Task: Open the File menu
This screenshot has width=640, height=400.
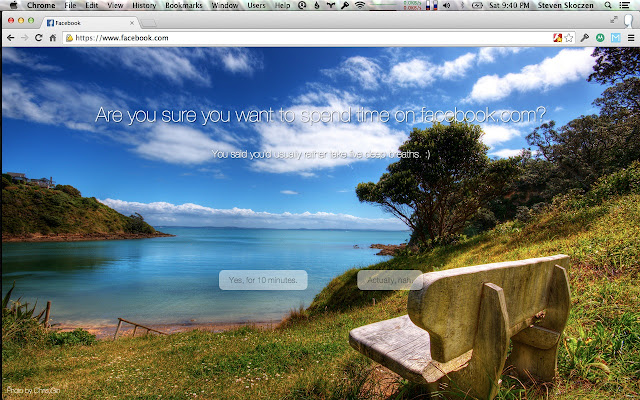Action: (x=70, y=5)
